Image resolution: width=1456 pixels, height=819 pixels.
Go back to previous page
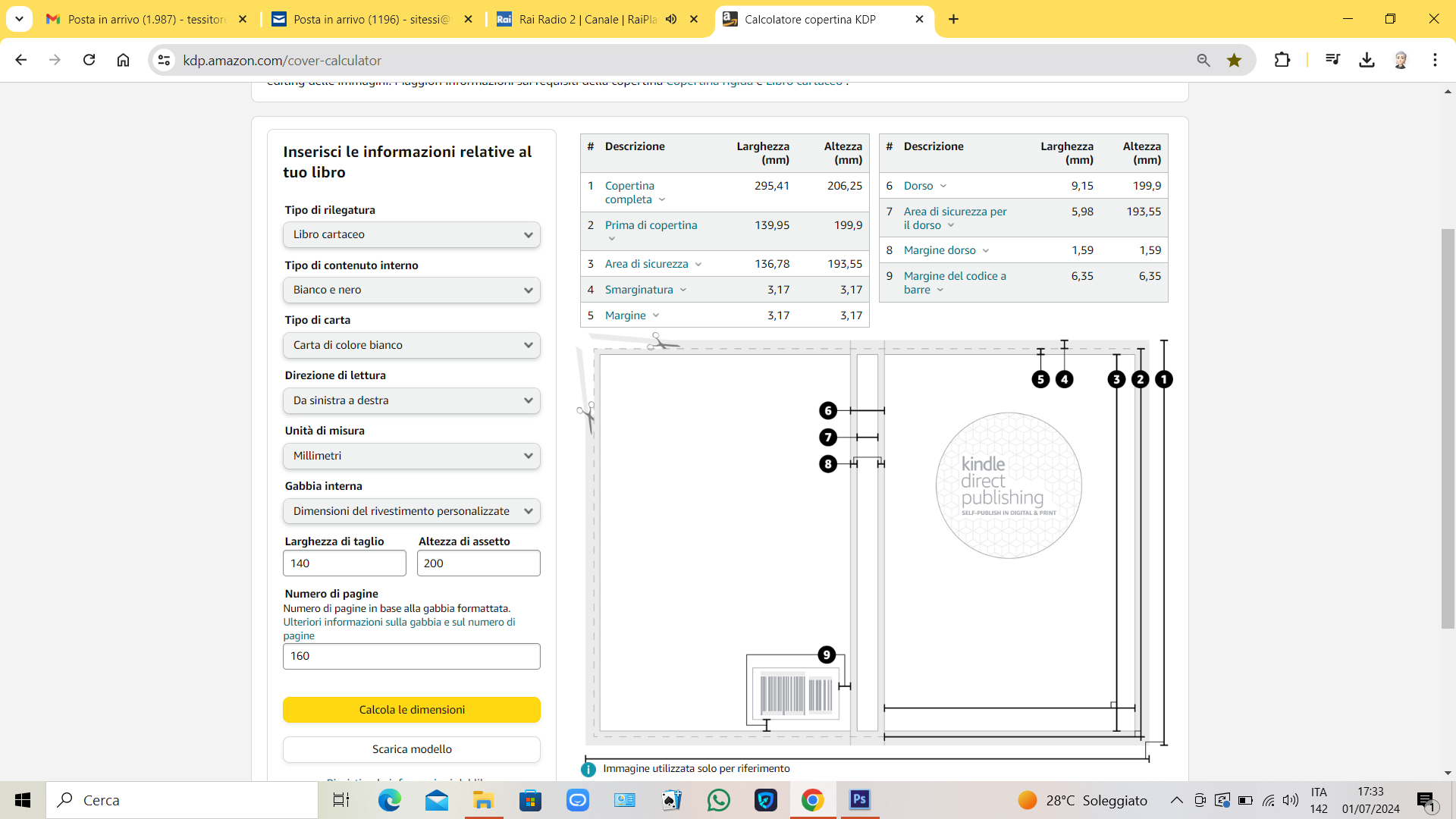coord(21,60)
